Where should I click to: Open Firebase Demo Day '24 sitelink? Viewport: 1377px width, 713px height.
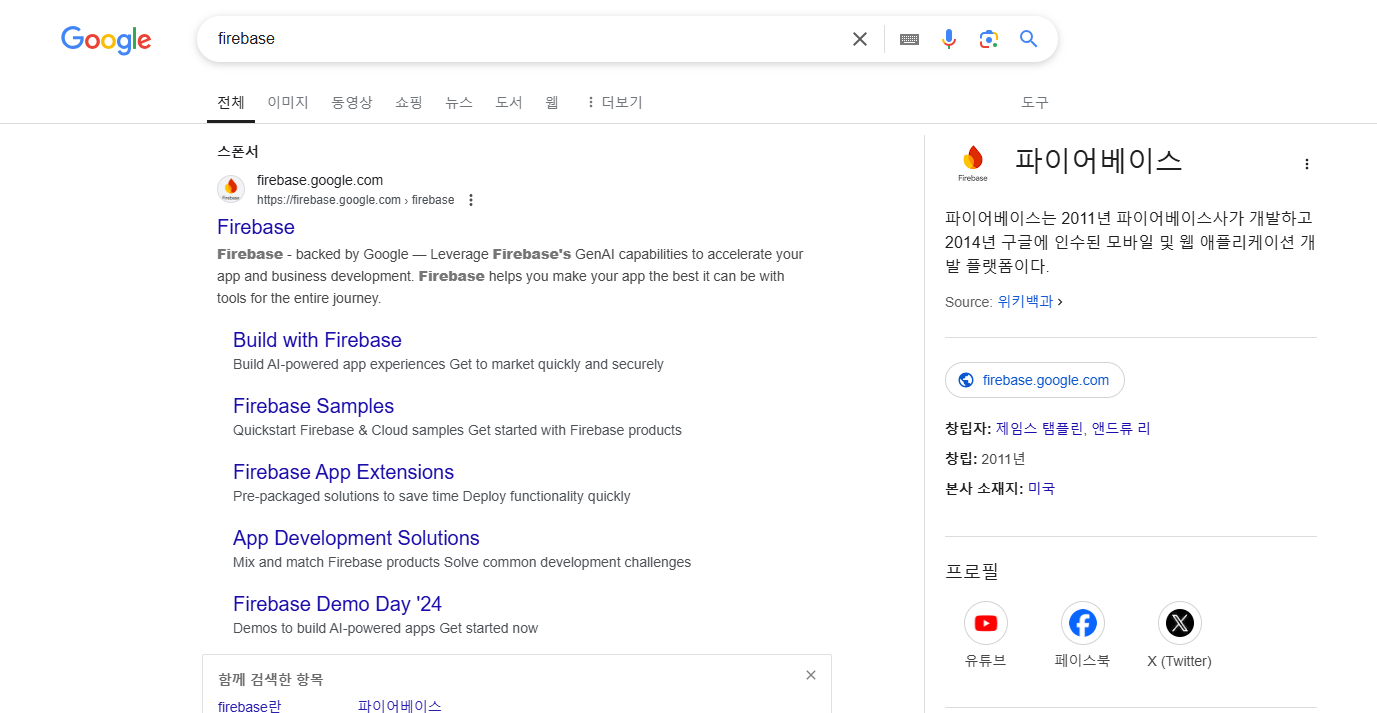[337, 604]
